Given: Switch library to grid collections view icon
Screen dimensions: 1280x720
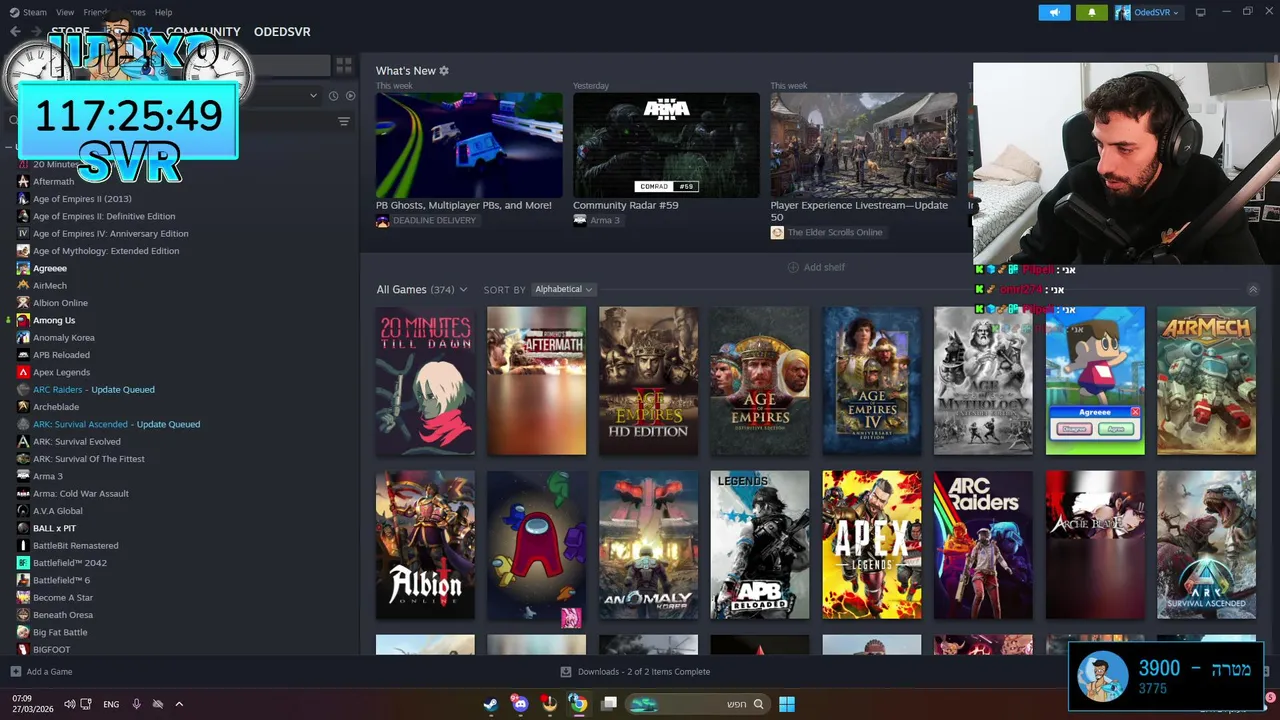Looking at the screenshot, I should 344,65.
